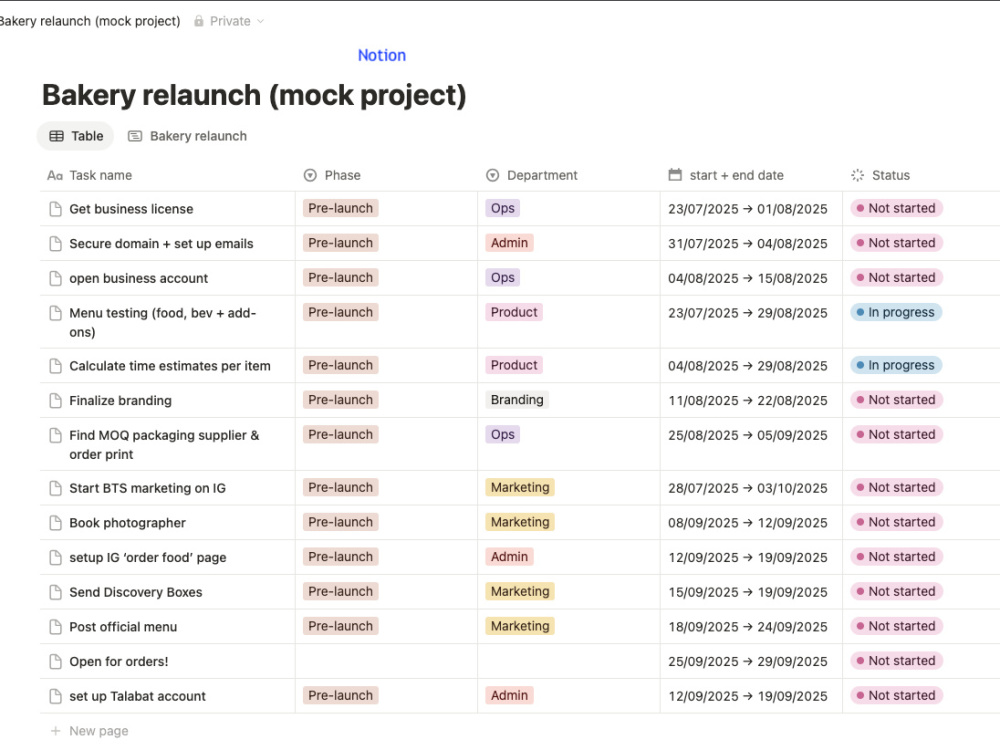Screen dimensions: 1000x750
Task: Click the status spinner icon in the Status header
Action: (857, 175)
